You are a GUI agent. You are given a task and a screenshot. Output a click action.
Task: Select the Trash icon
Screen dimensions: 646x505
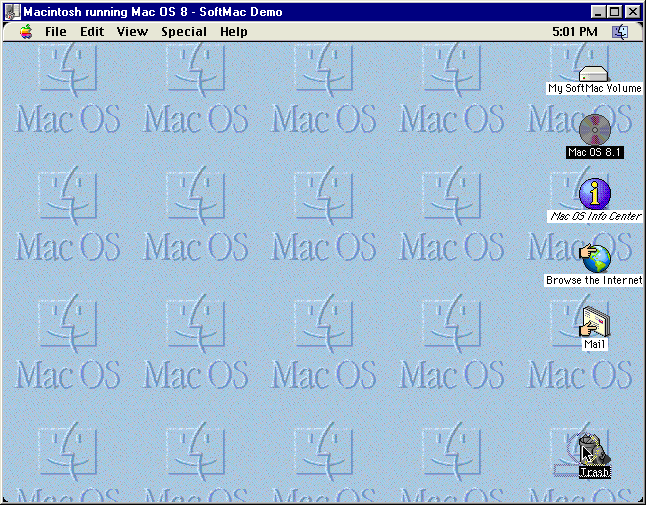pos(595,450)
